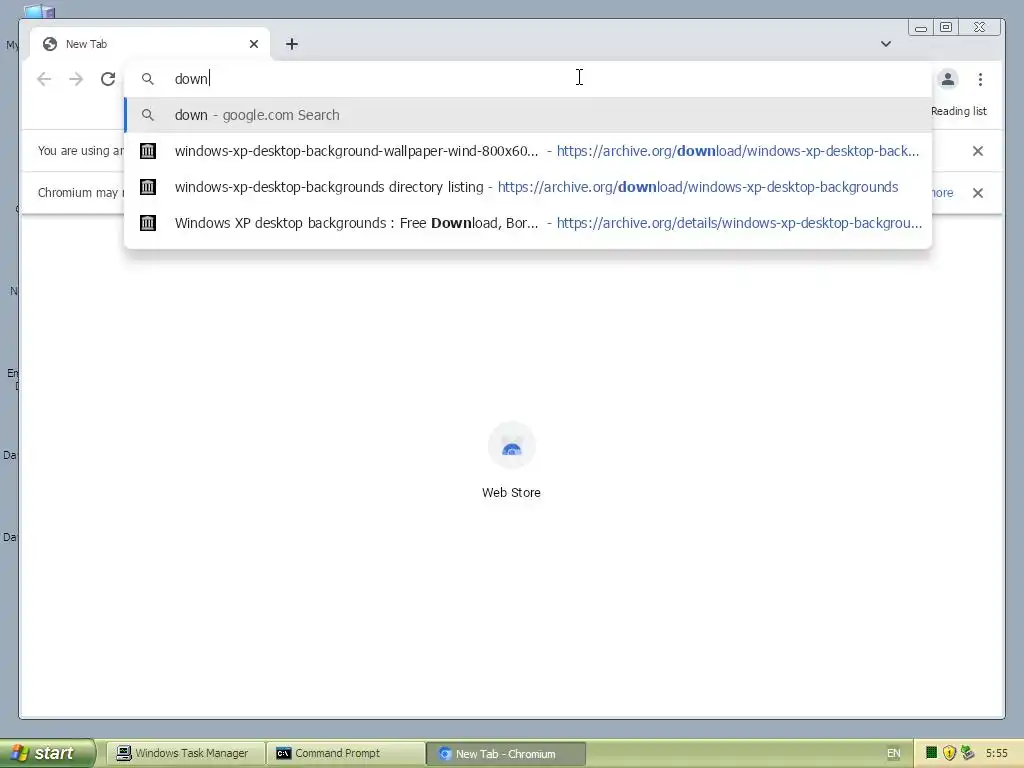Screen dimensions: 1024x768
Task: Click the 5:55 system clock
Action: pyautogui.click(x=997, y=754)
